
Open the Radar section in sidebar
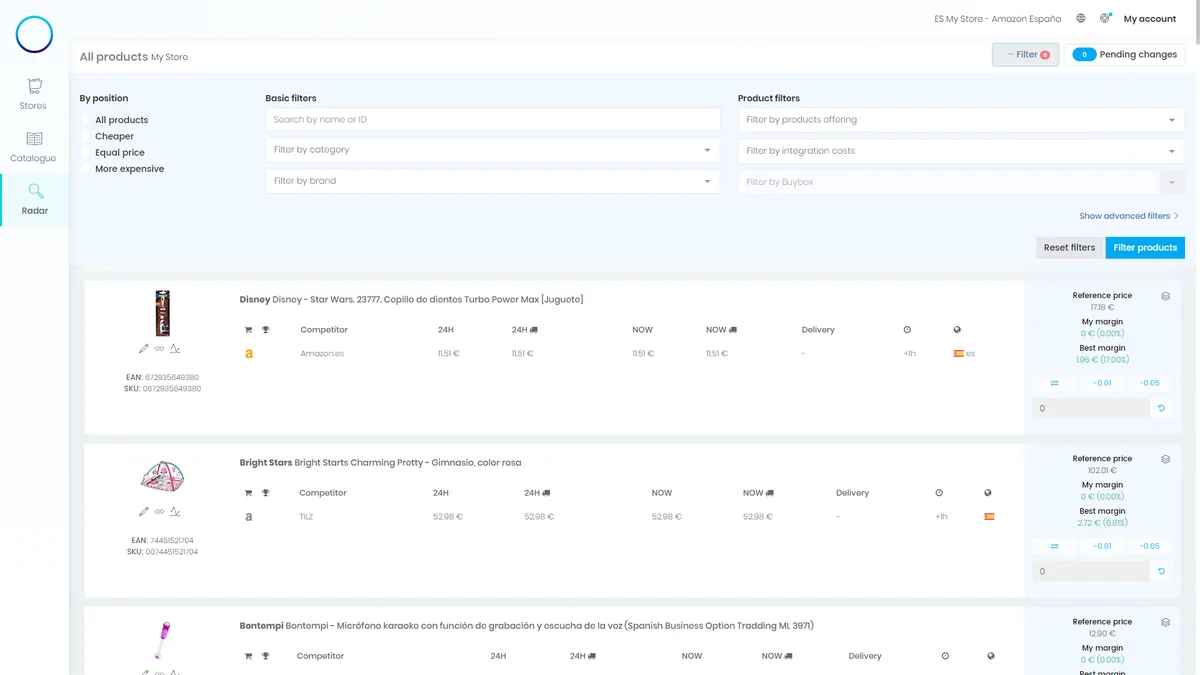click(x=34, y=200)
